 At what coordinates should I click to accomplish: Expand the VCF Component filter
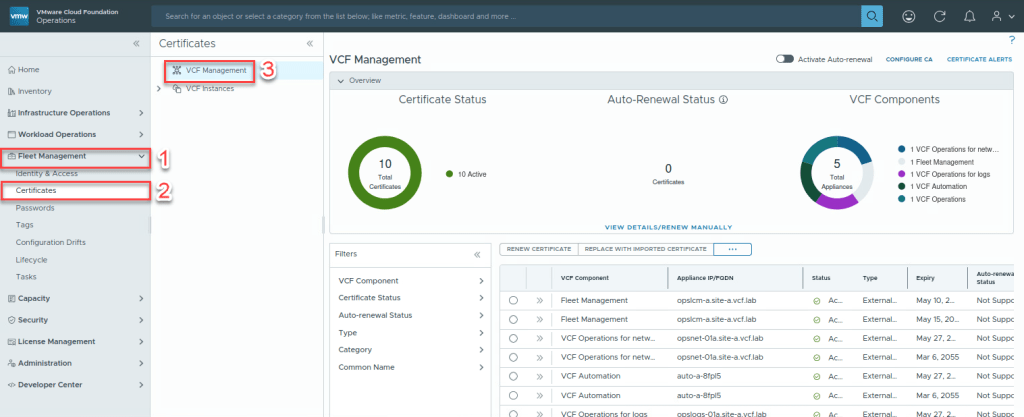click(x=481, y=281)
